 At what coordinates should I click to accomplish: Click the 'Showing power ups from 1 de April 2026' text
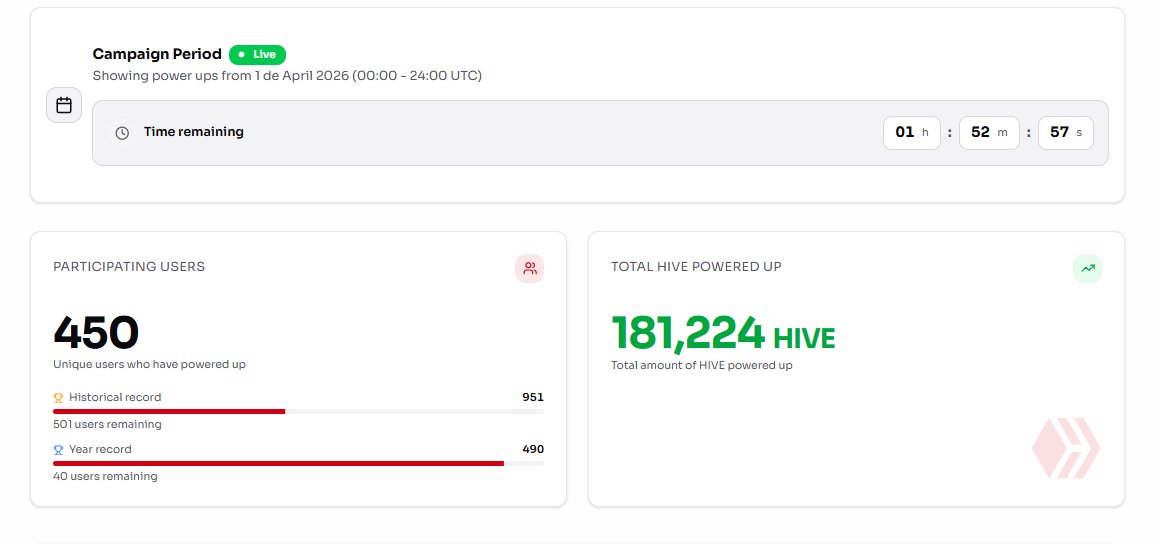(x=287, y=75)
